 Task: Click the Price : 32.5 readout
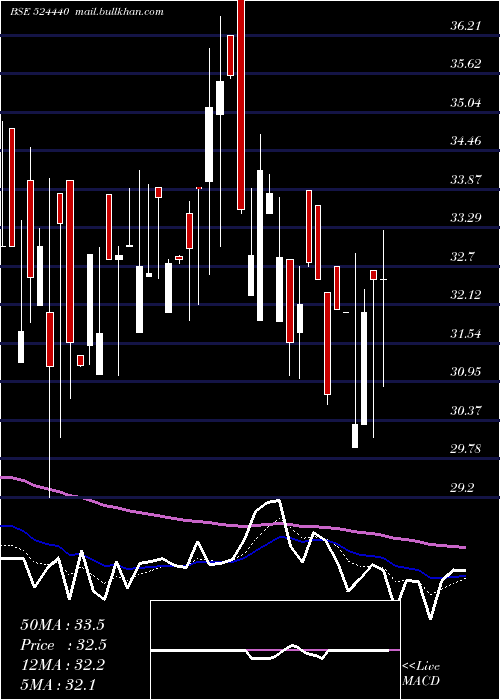[63, 645]
